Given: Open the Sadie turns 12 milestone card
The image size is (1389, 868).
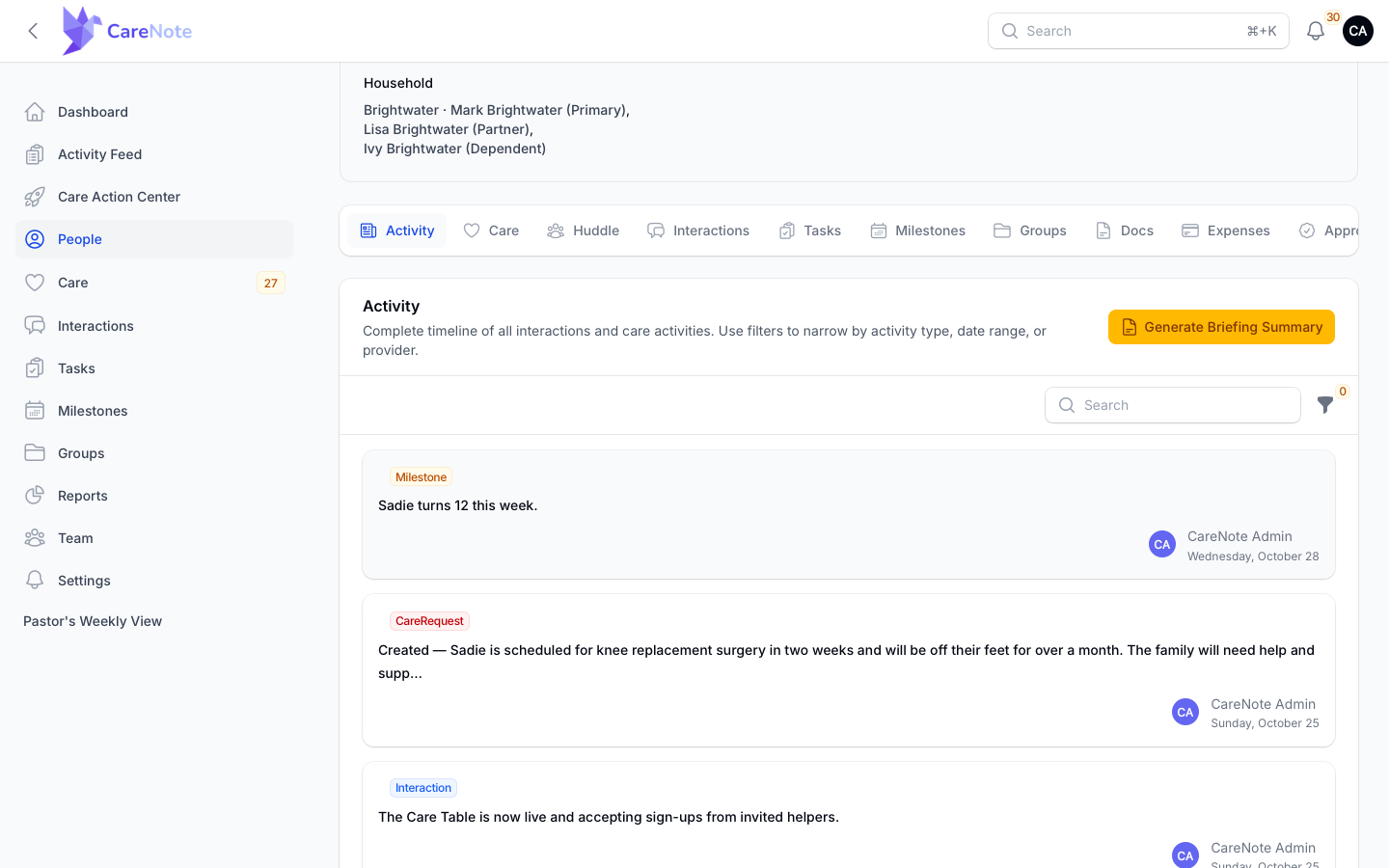Looking at the screenshot, I should (849, 515).
